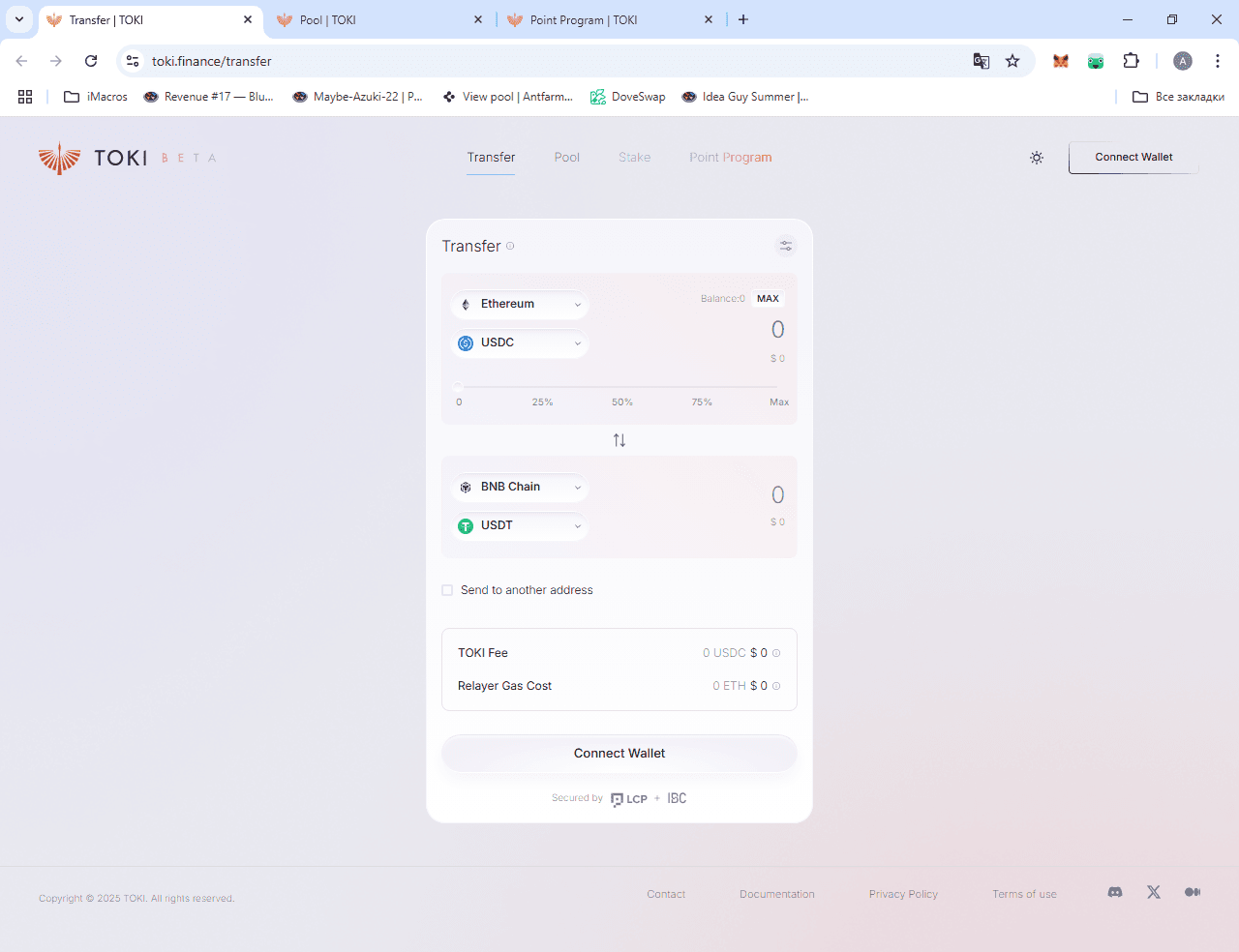Select the Stake navigation tab

click(x=635, y=158)
